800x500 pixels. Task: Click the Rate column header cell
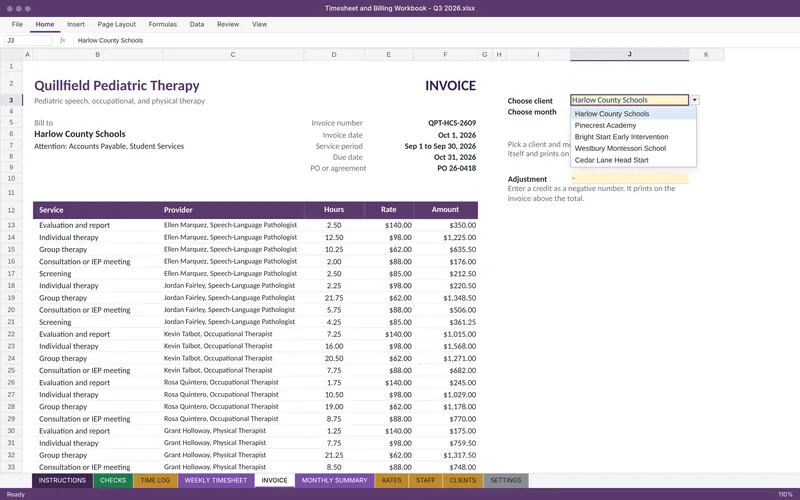point(389,210)
